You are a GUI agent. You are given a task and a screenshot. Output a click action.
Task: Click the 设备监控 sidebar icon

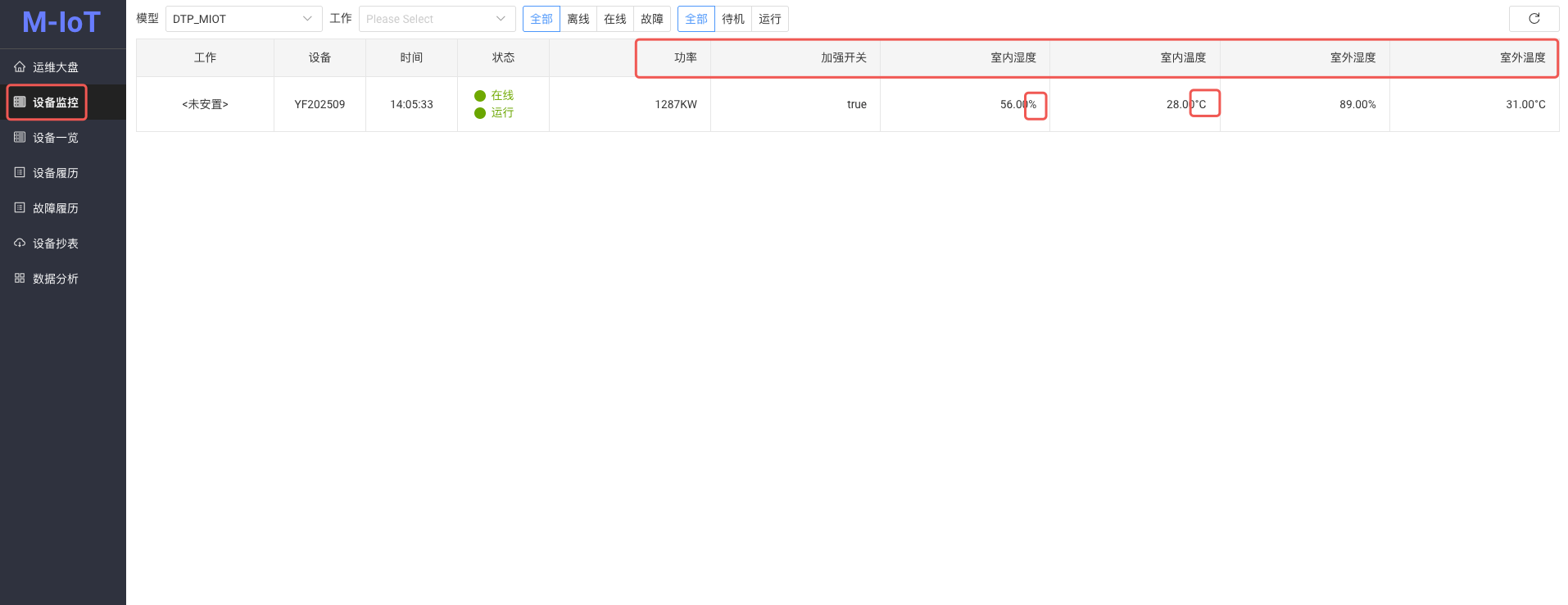coord(20,102)
